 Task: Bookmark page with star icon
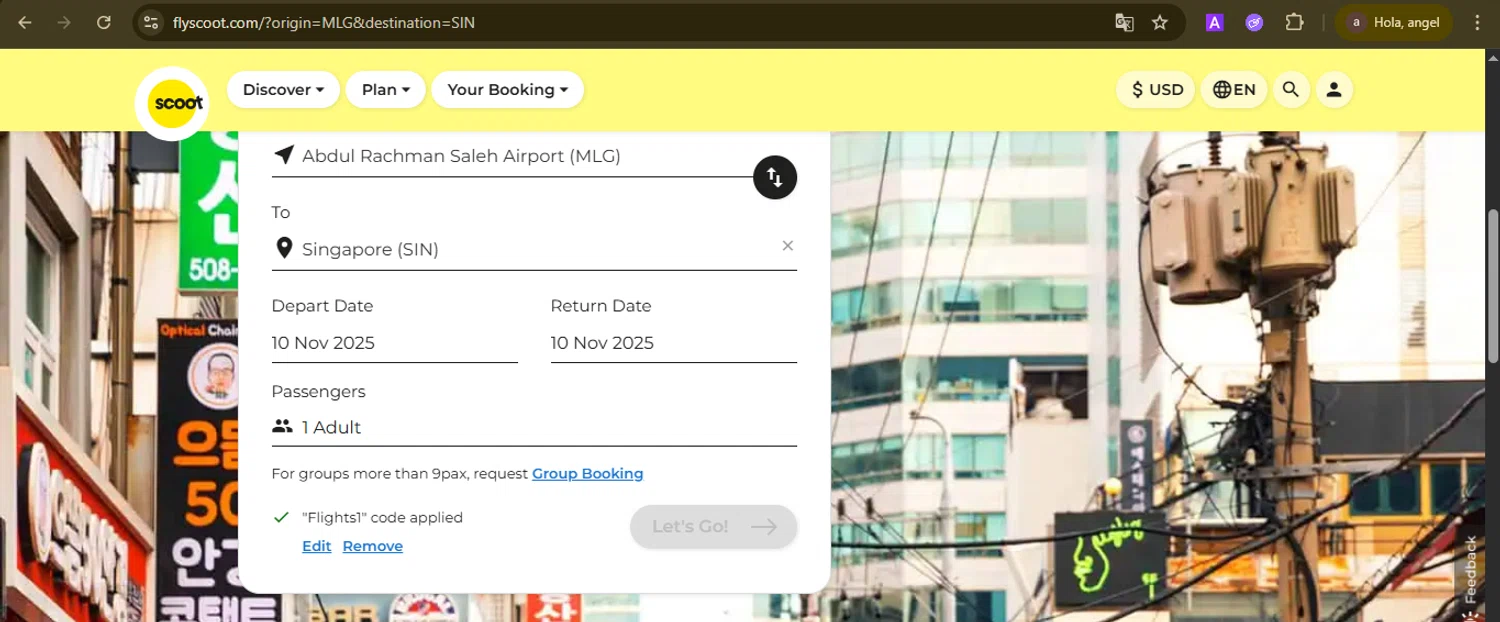[x=1160, y=22]
